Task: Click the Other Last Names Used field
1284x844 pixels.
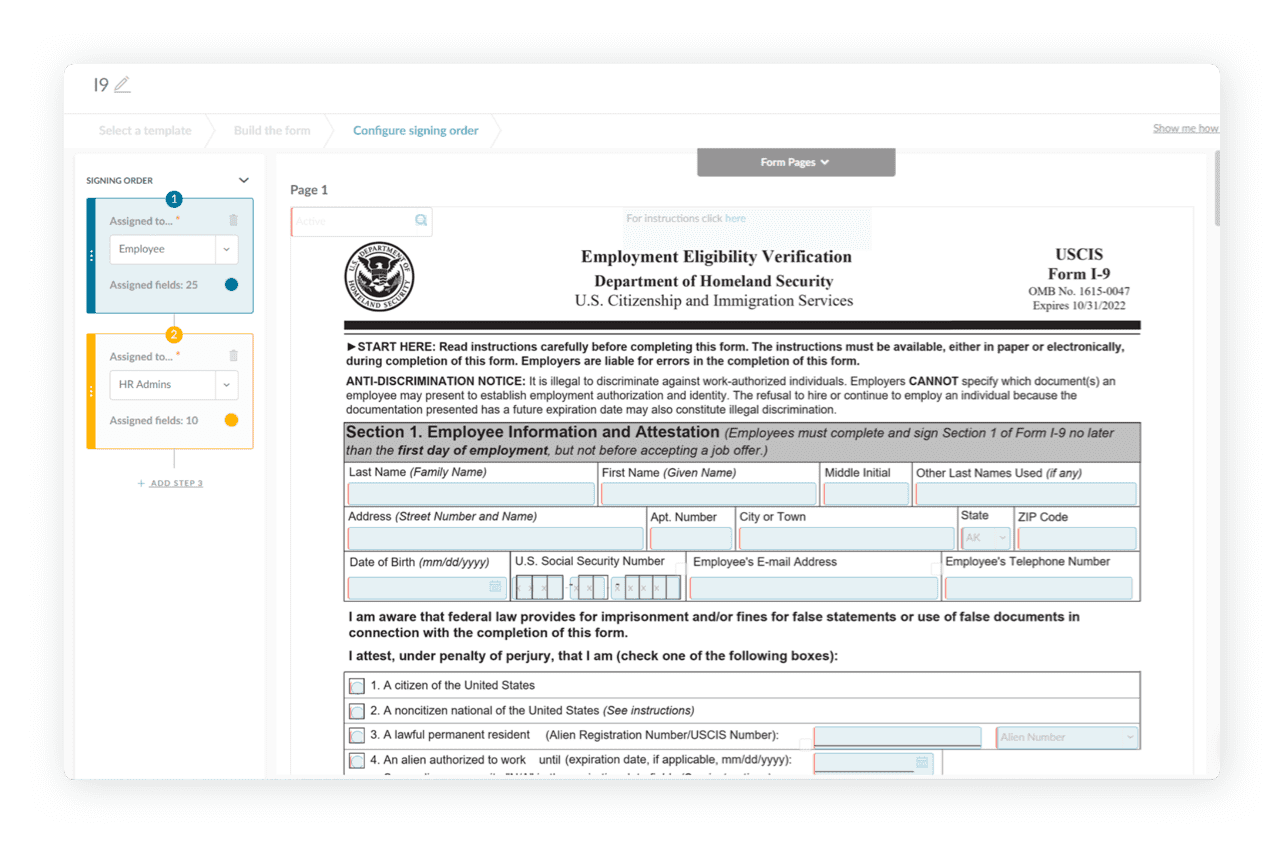Action: [x=1026, y=494]
